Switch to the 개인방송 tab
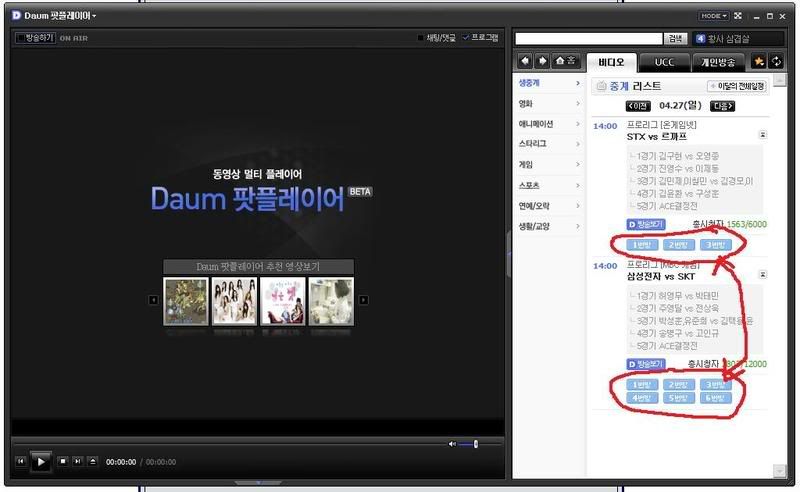The height and width of the screenshot is (492, 800). (718, 62)
